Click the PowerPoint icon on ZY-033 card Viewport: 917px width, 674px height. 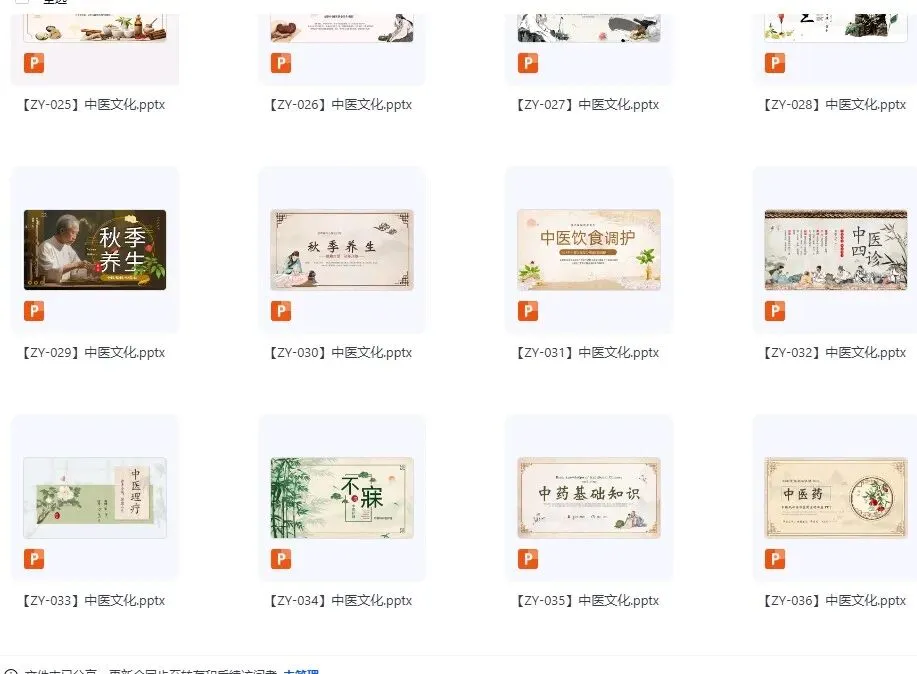(x=34, y=559)
